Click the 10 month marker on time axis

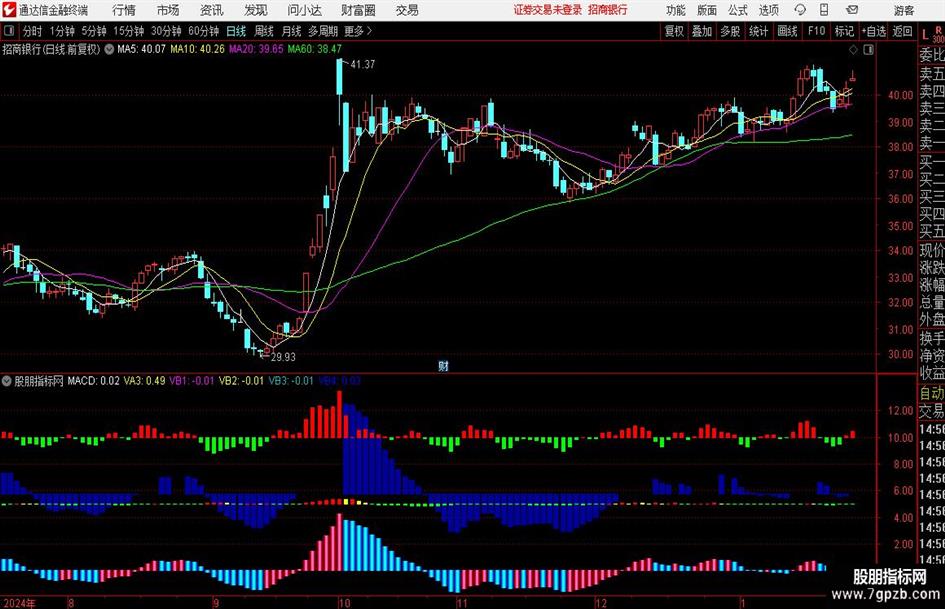tap(344, 603)
